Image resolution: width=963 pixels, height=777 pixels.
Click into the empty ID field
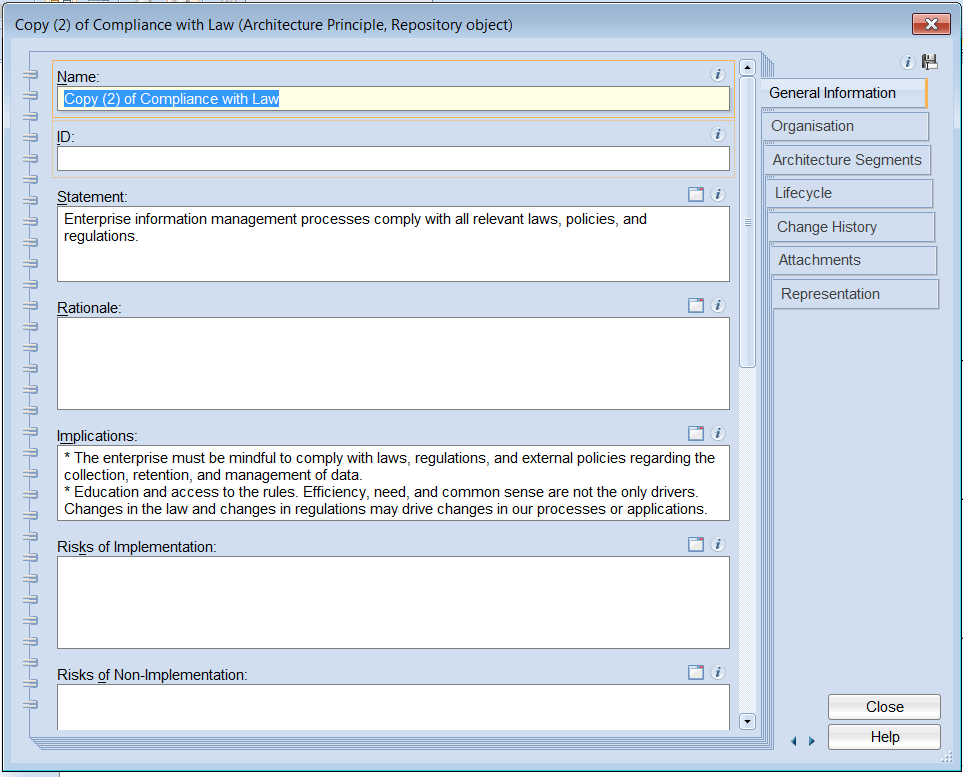[x=393, y=158]
